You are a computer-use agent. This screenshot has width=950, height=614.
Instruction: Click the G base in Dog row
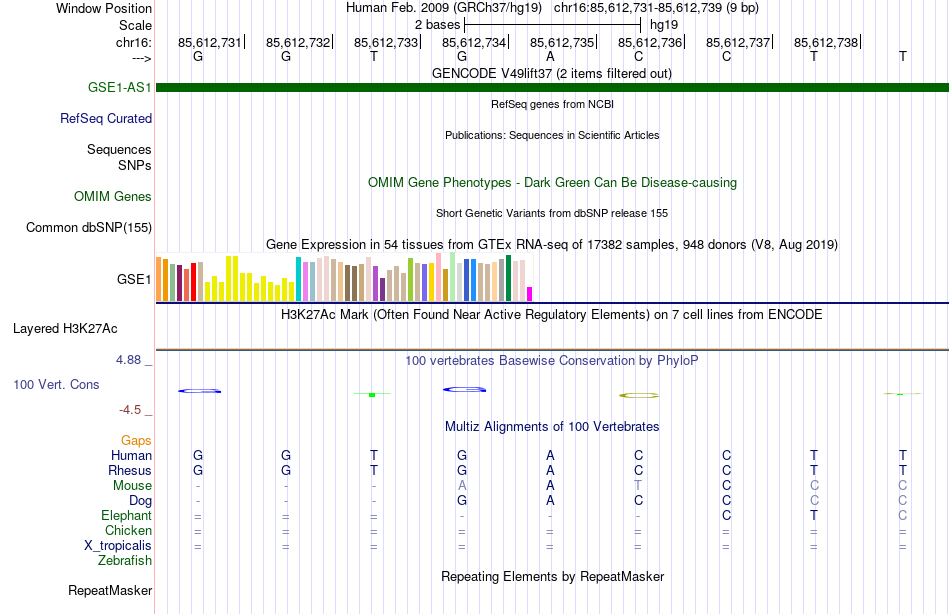pyautogui.click(x=462, y=501)
